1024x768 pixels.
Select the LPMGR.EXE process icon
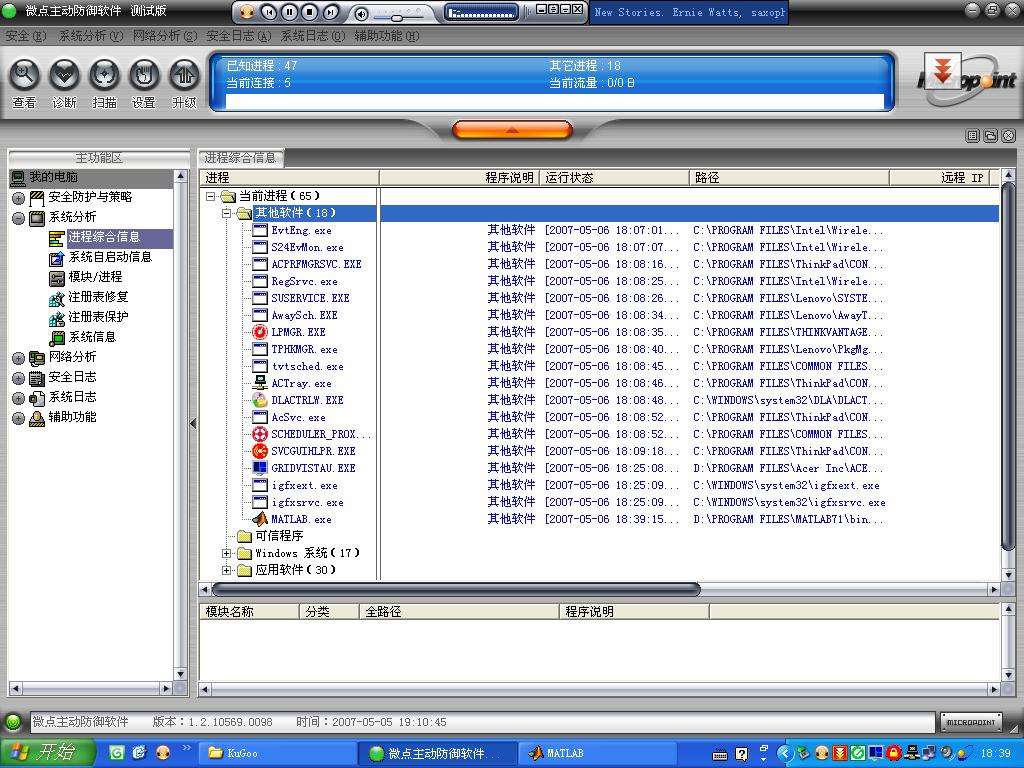[260, 332]
